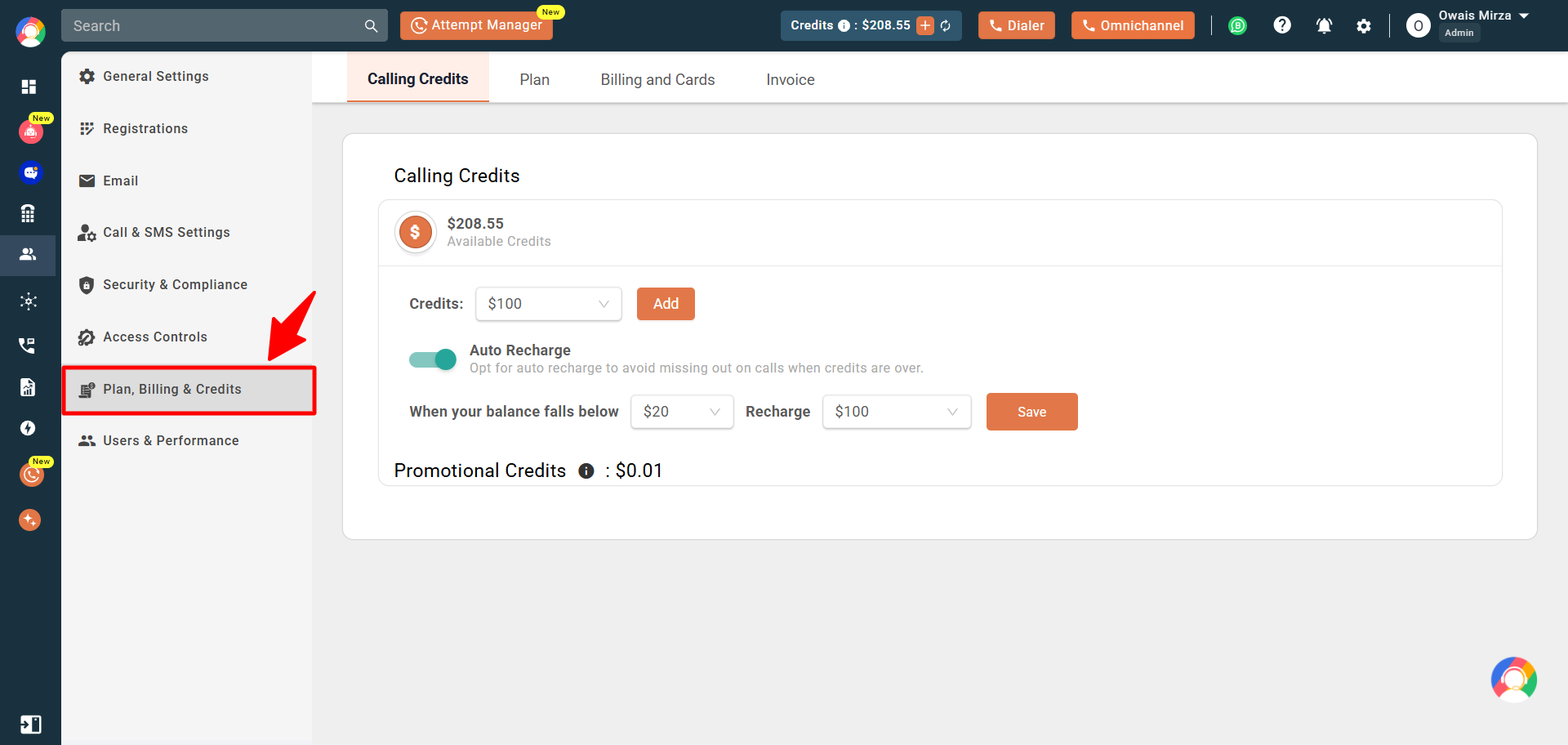
Task: Click the Admin role badge
Action: (1459, 33)
